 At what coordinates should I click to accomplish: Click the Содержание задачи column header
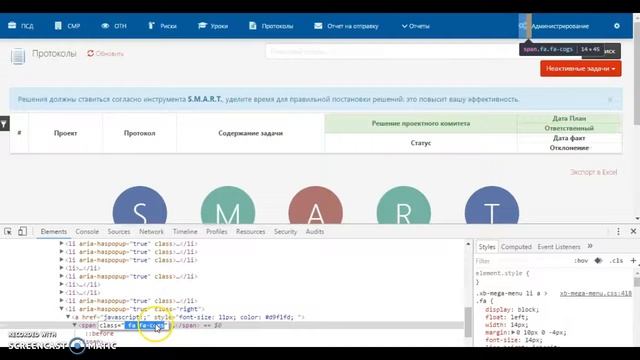[x=250, y=133]
